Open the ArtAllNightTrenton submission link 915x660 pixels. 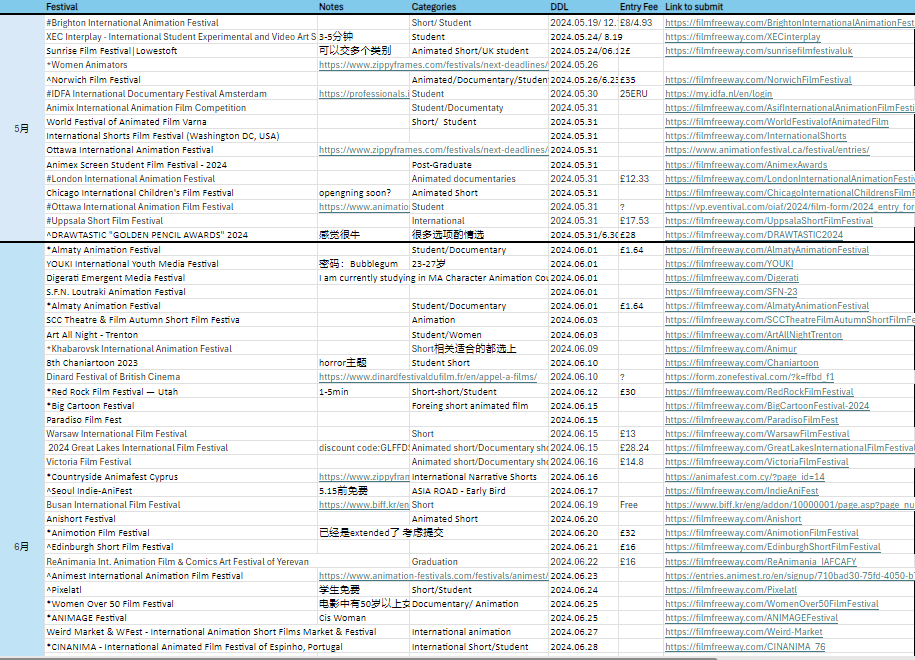coord(753,335)
